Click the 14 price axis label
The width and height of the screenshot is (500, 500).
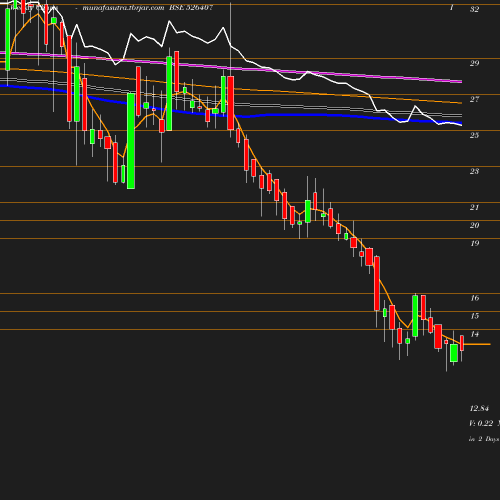pos(474,334)
